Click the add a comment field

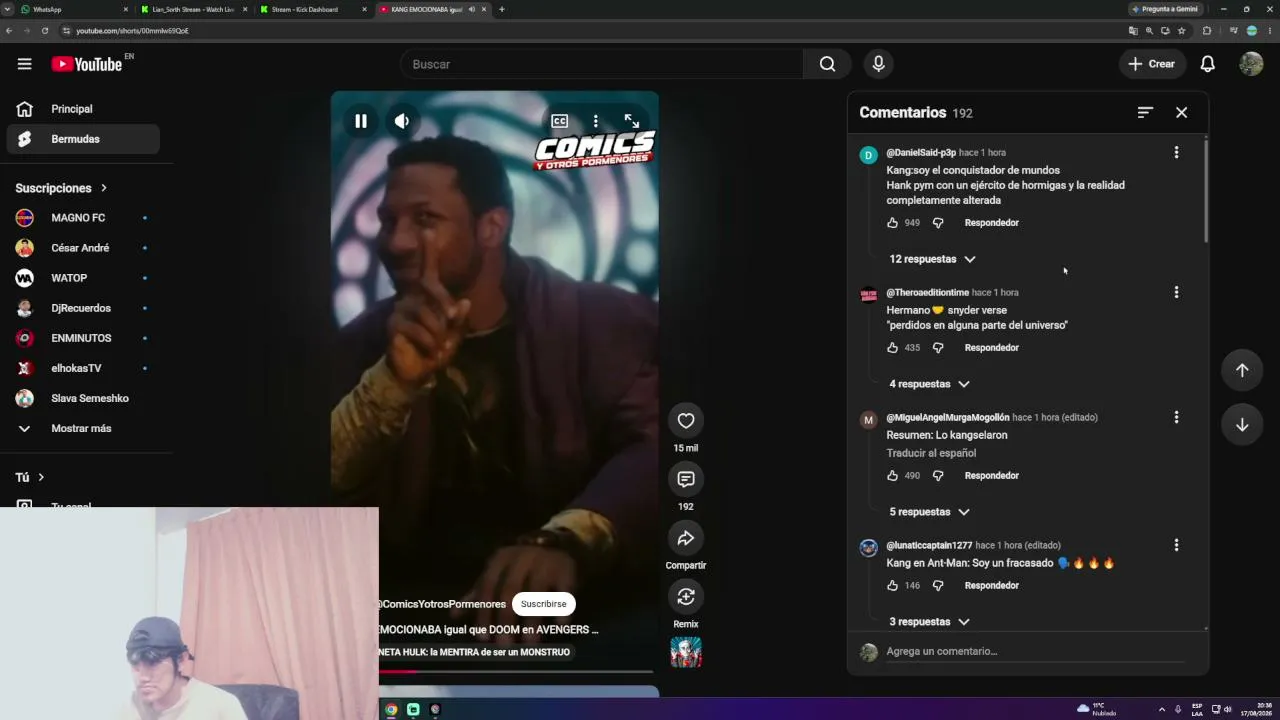pyautogui.click(x=1035, y=651)
